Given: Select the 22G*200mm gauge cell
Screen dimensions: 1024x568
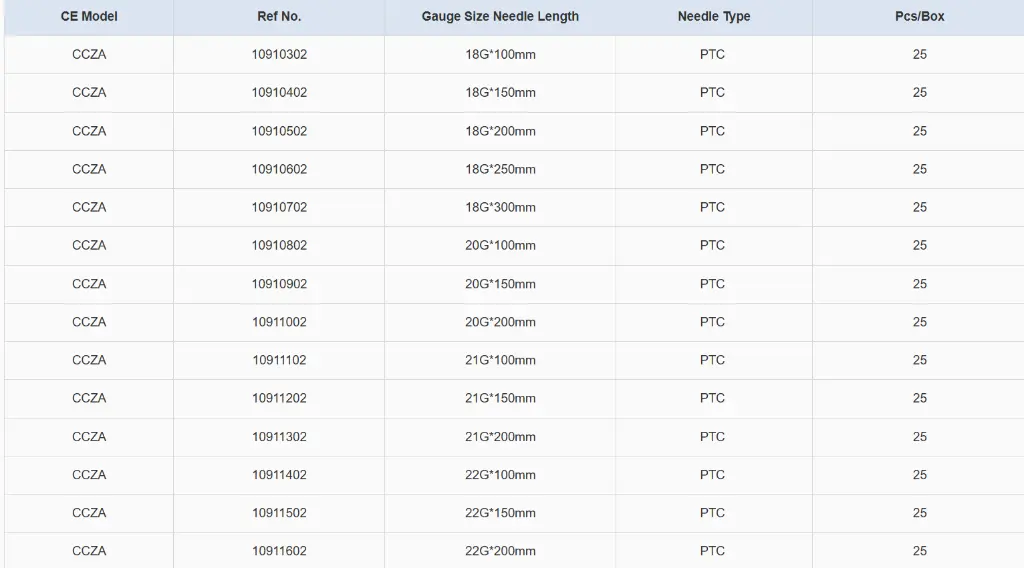Looking at the screenshot, I should tap(500, 551).
